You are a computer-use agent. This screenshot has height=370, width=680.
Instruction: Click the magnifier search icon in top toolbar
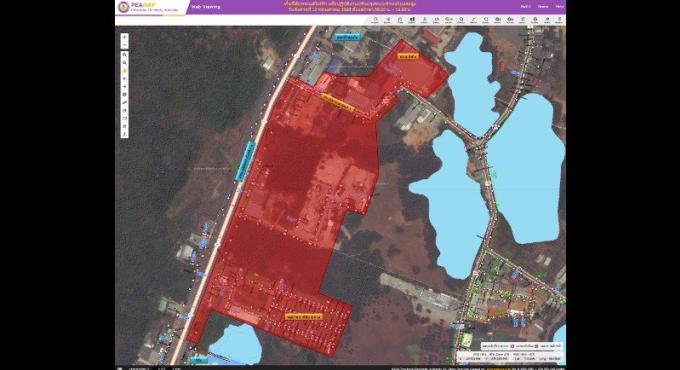[461, 20]
